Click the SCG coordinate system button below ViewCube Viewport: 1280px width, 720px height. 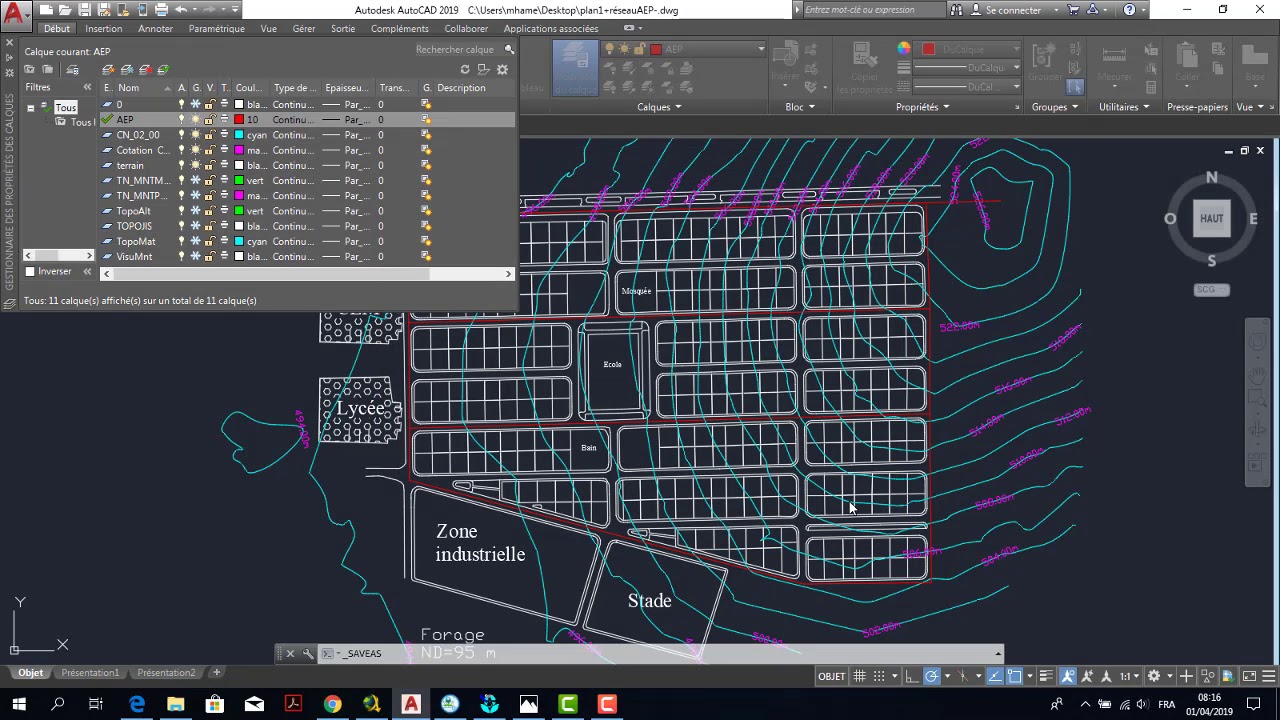point(1212,290)
